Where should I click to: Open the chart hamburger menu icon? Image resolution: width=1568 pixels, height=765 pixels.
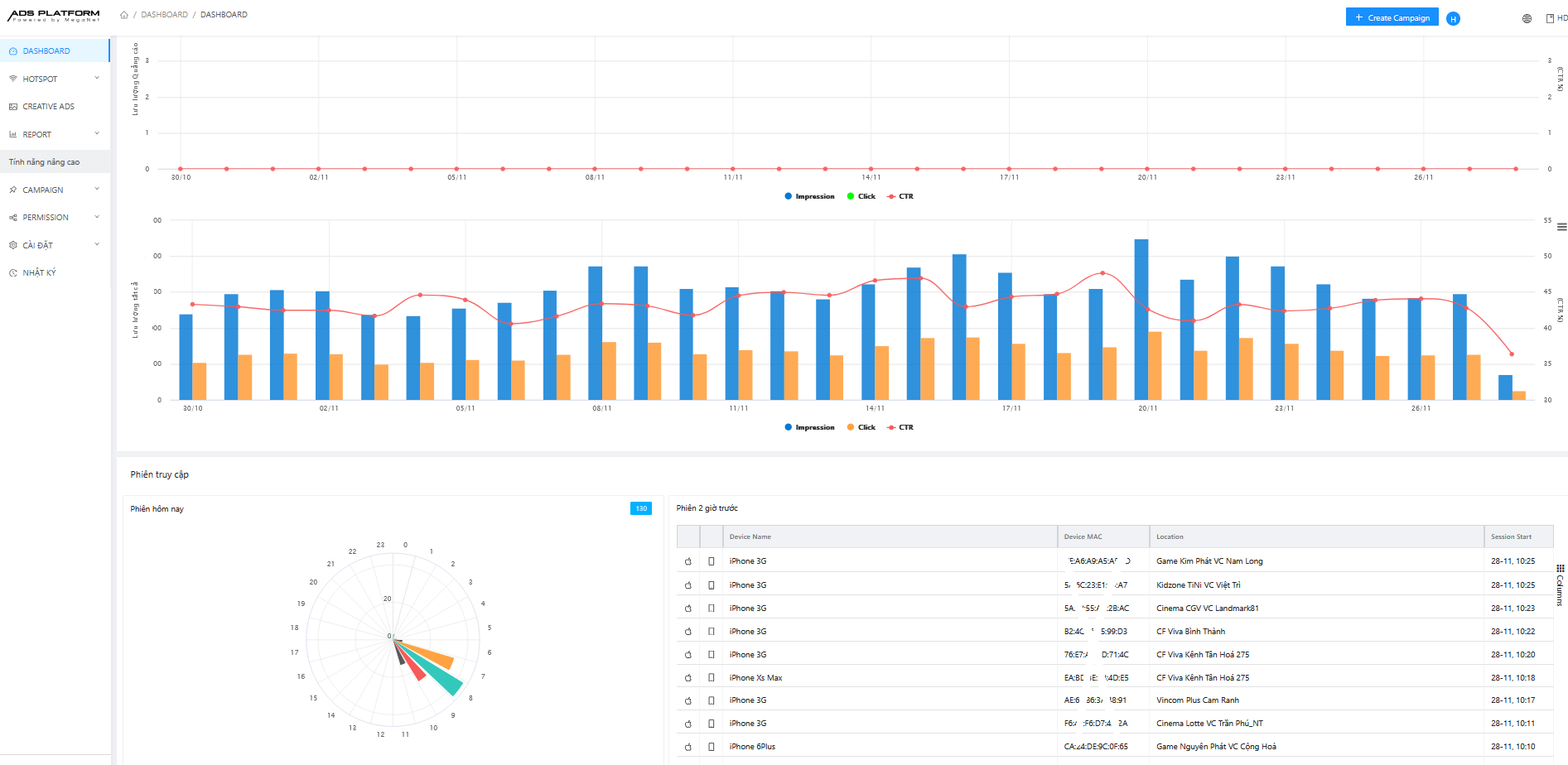tap(1561, 227)
